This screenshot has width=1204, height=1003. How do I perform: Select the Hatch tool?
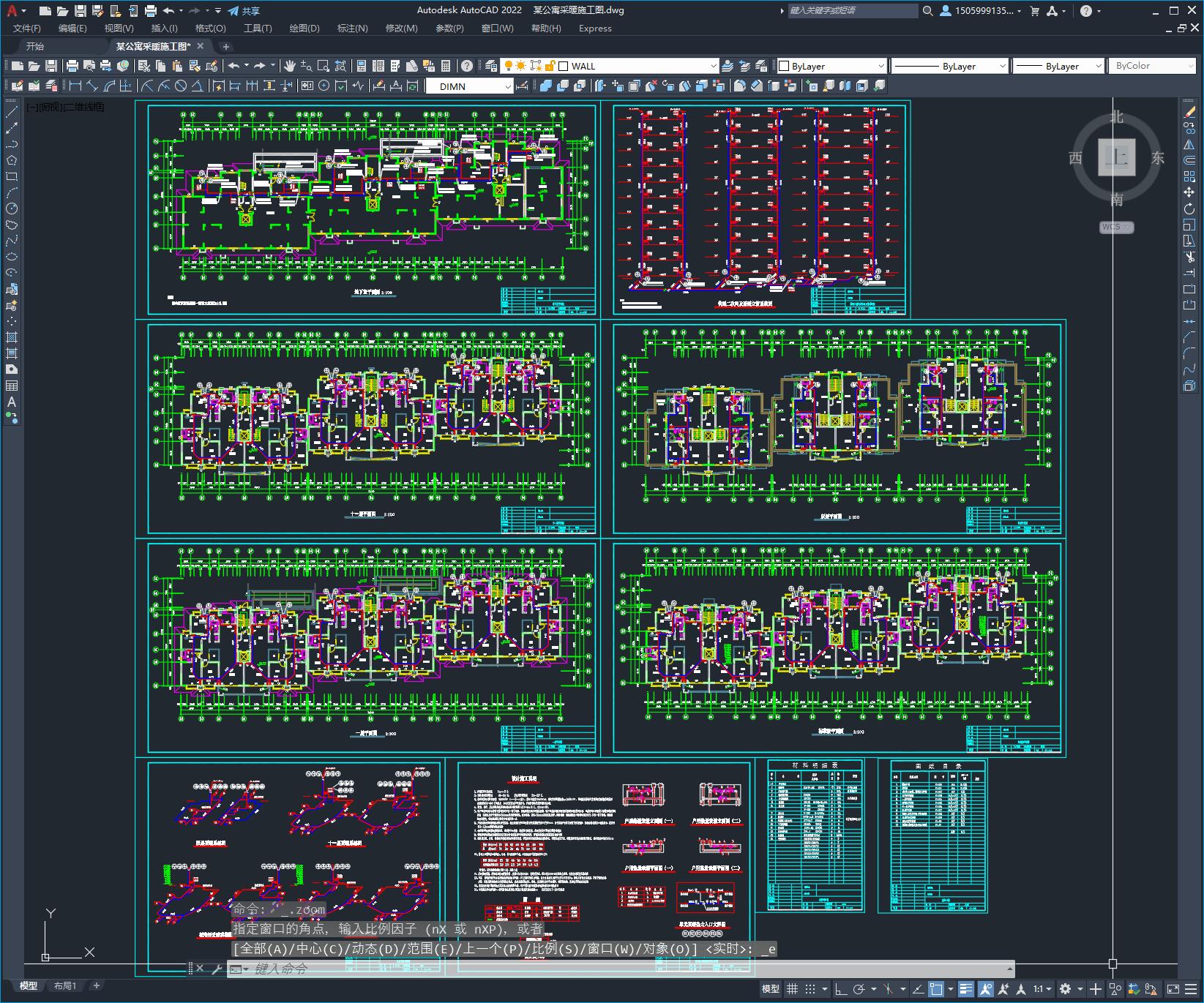(12, 337)
